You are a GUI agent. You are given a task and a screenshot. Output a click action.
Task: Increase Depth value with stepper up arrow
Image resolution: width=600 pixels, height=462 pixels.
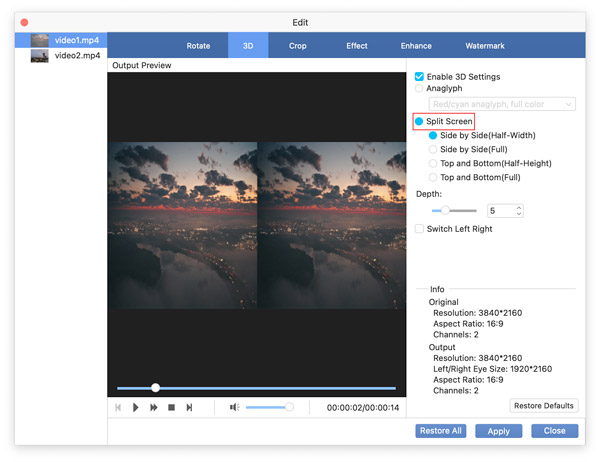coord(519,208)
